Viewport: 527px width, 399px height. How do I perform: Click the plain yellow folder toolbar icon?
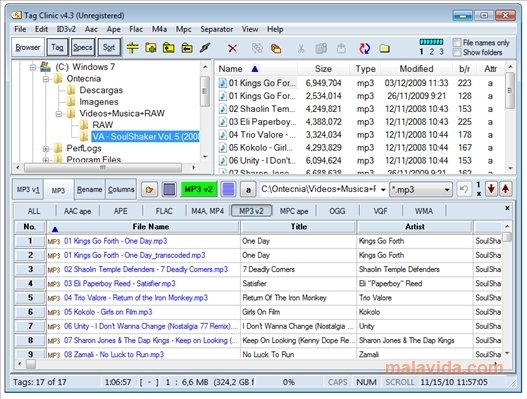point(384,48)
